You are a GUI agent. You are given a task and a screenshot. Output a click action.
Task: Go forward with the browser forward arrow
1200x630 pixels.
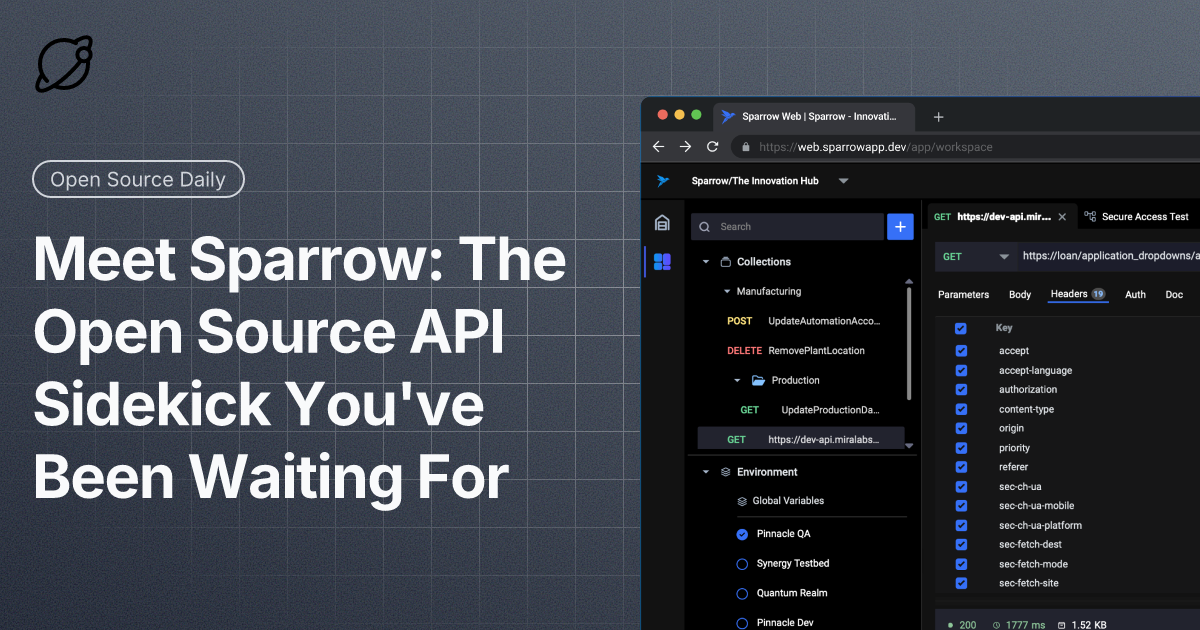coord(685,146)
